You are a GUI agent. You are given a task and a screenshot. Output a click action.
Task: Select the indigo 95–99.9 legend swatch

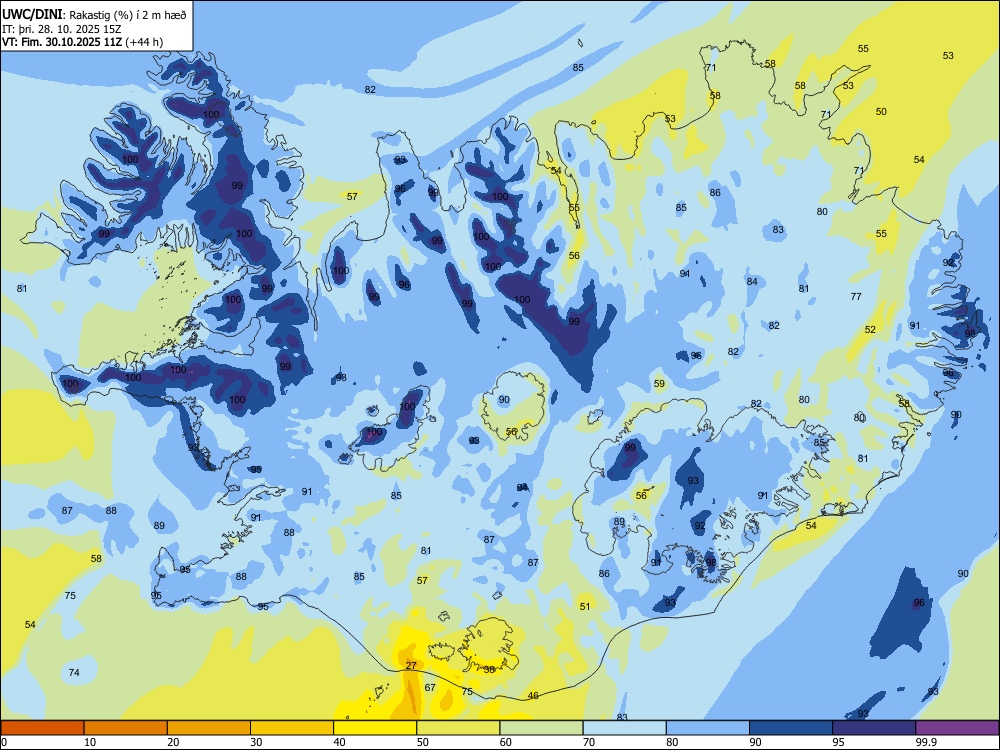[x=874, y=728]
